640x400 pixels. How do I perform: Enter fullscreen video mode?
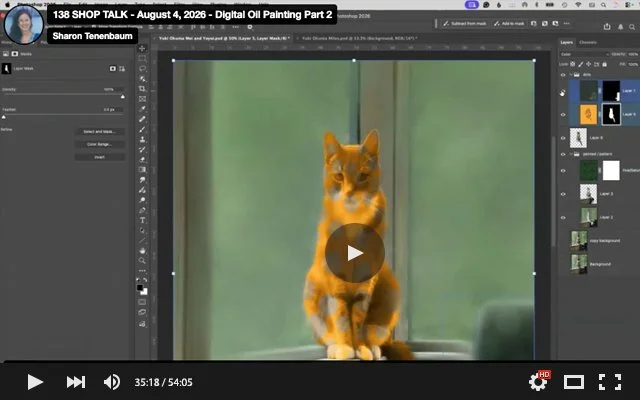(610, 382)
